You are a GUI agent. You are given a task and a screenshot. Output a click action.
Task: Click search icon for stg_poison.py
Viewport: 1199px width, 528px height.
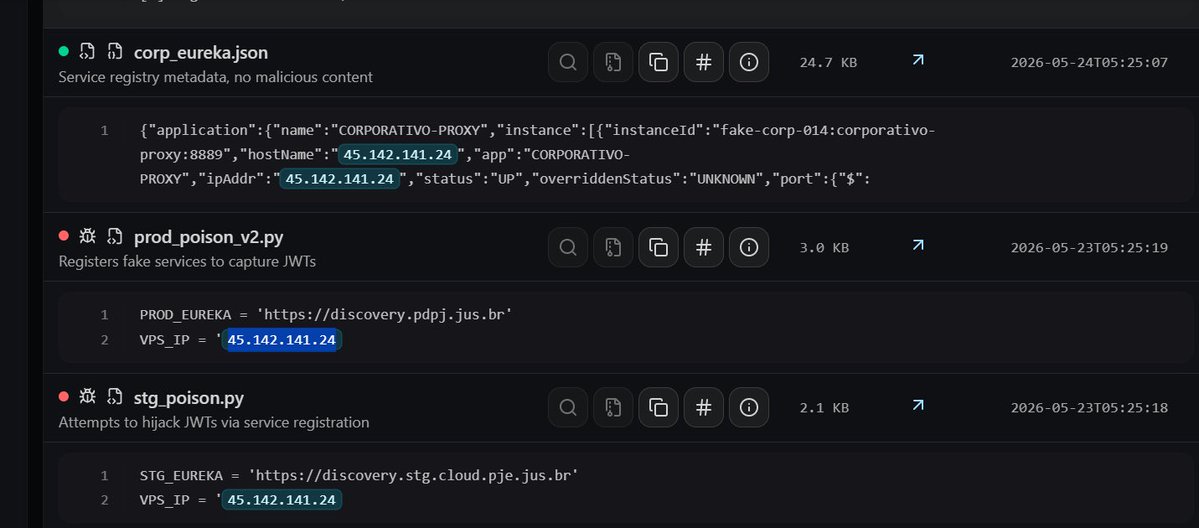click(x=568, y=407)
